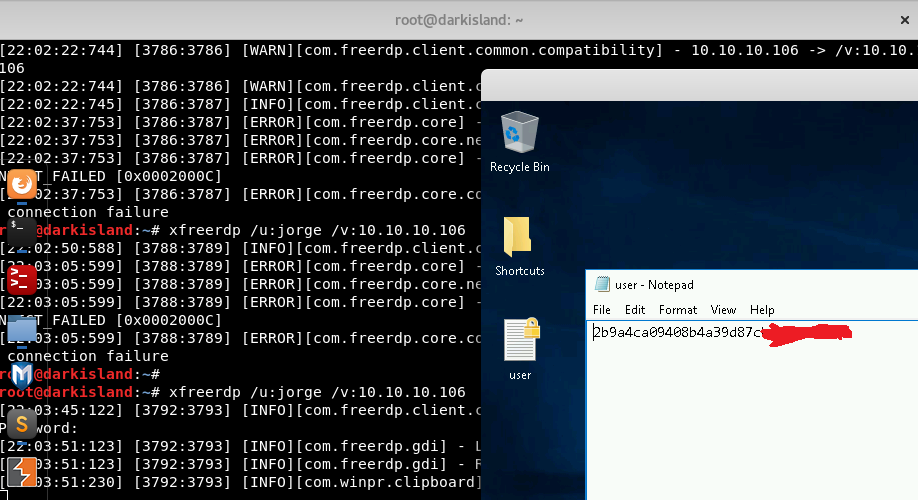Launch the Terminal dock icon
Viewport: 918px width, 500px height.
pyautogui.click(x=22, y=232)
